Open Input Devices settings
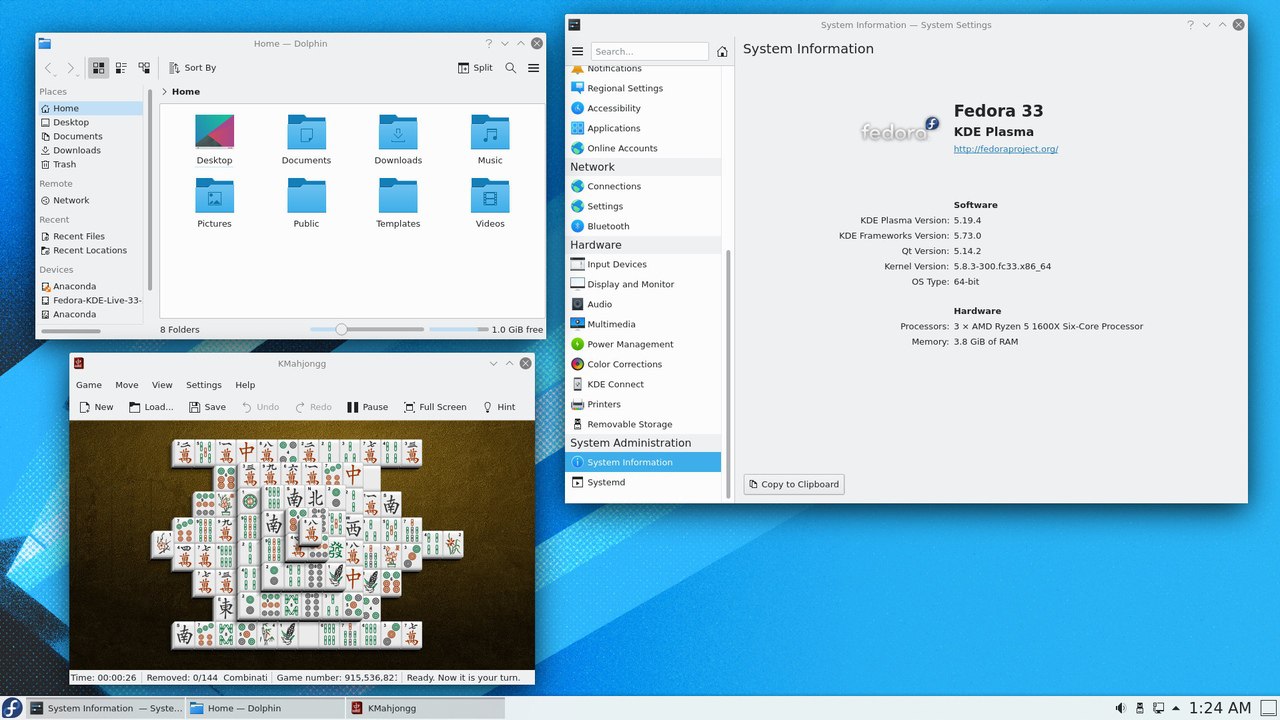This screenshot has height=720, width=1280. [643, 264]
